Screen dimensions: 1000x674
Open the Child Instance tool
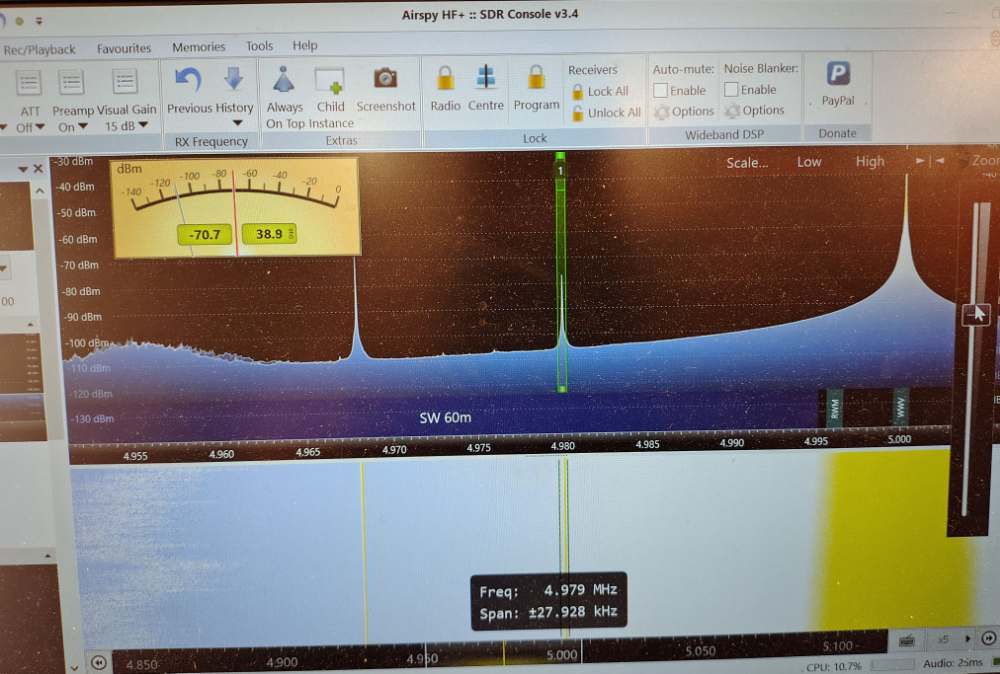tap(330, 81)
